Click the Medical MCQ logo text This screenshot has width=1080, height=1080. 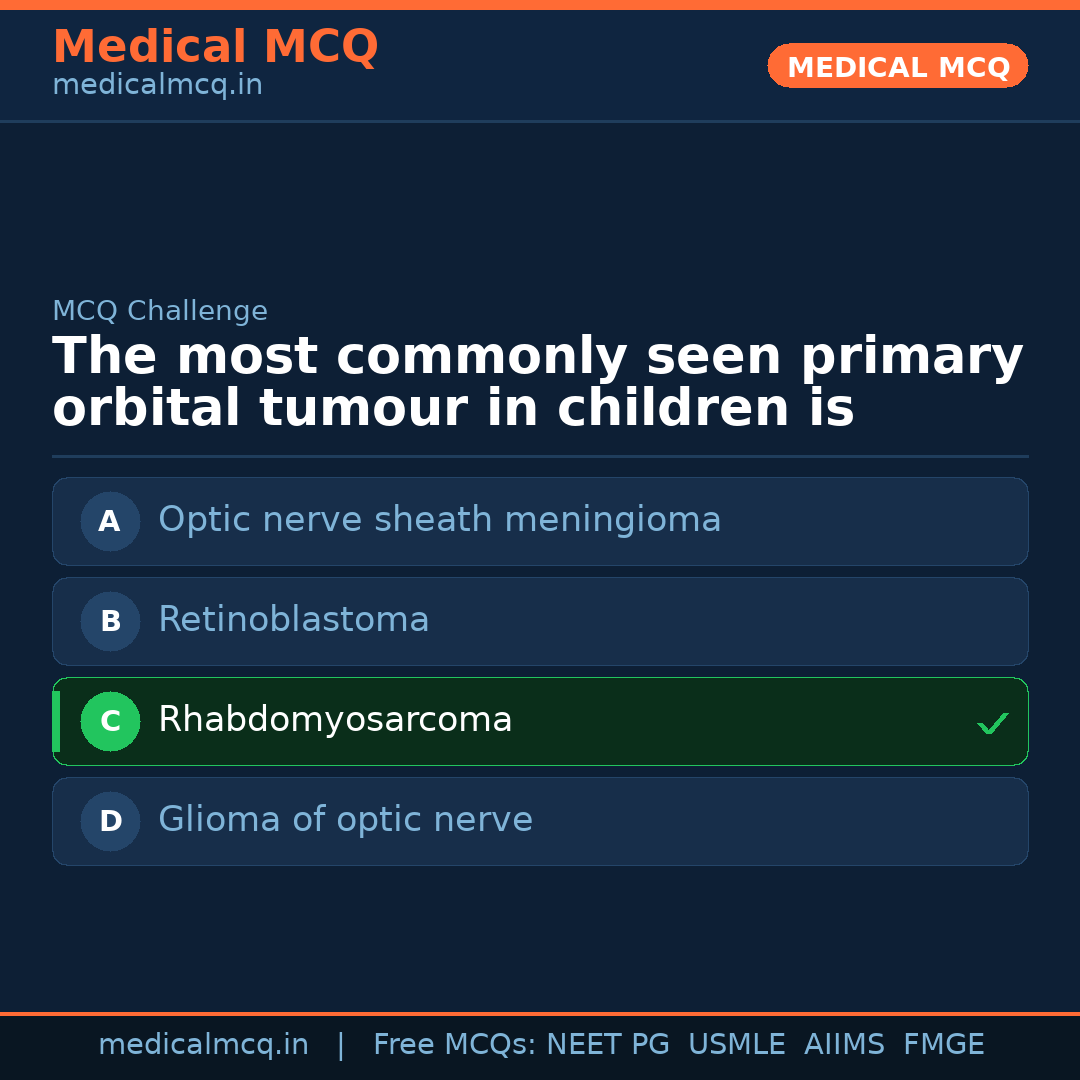coord(215,46)
